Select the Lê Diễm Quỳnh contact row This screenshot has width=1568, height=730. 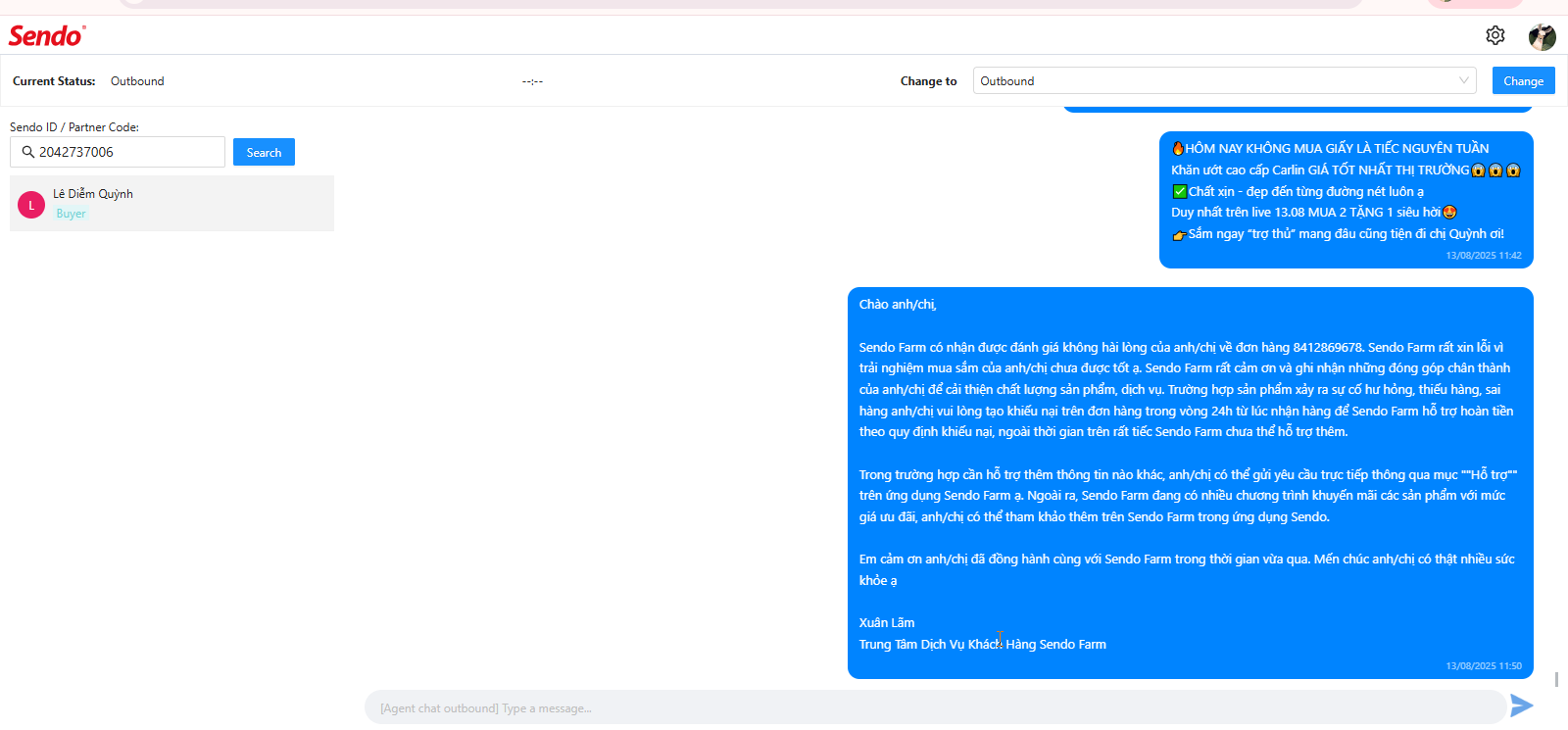[x=171, y=204]
